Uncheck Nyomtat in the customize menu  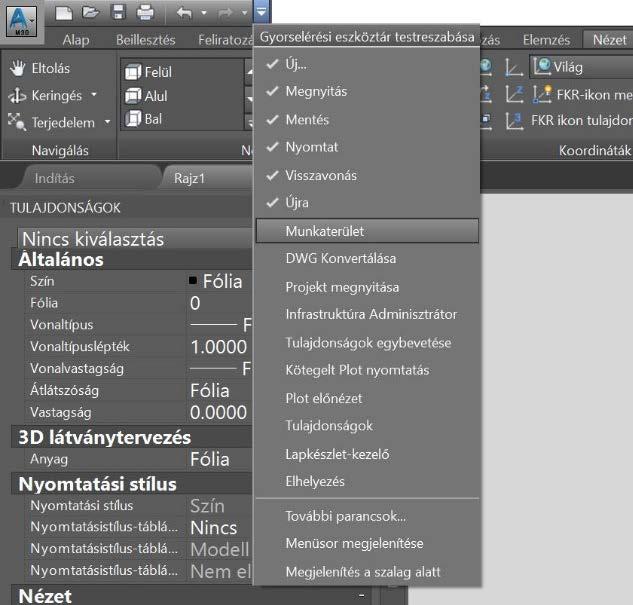(367, 147)
